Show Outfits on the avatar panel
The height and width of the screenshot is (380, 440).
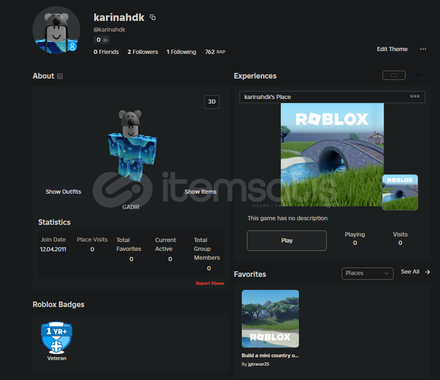click(x=63, y=192)
